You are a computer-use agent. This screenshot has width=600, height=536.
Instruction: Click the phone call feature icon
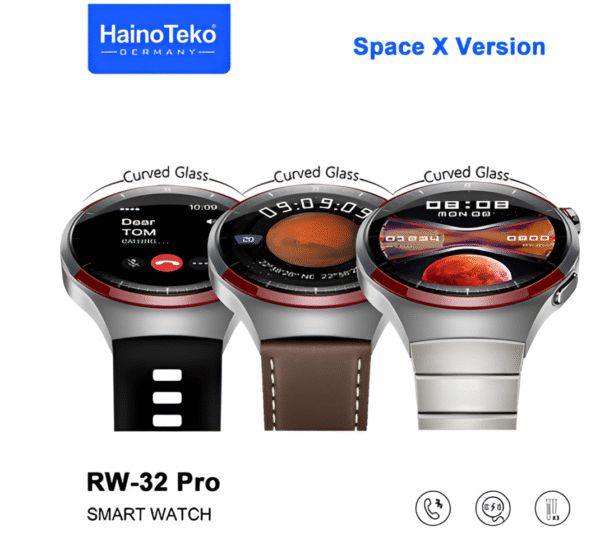[x=433, y=508]
